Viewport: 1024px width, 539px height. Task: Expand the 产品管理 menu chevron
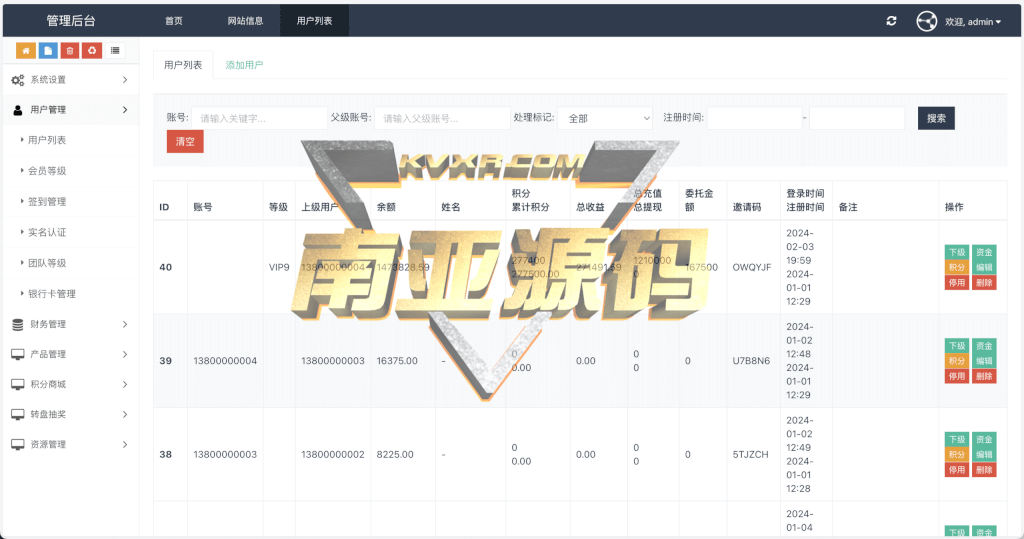pyautogui.click(x=125, y=354)
